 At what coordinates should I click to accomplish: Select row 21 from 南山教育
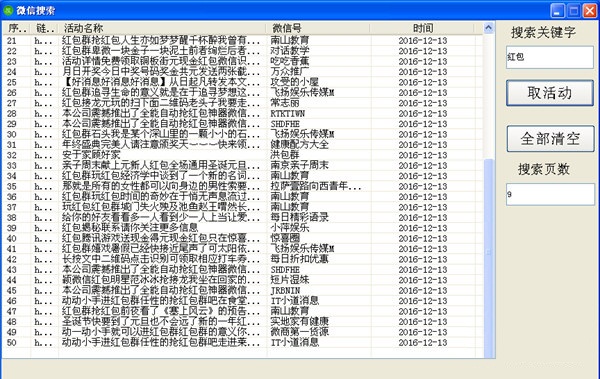243,41
